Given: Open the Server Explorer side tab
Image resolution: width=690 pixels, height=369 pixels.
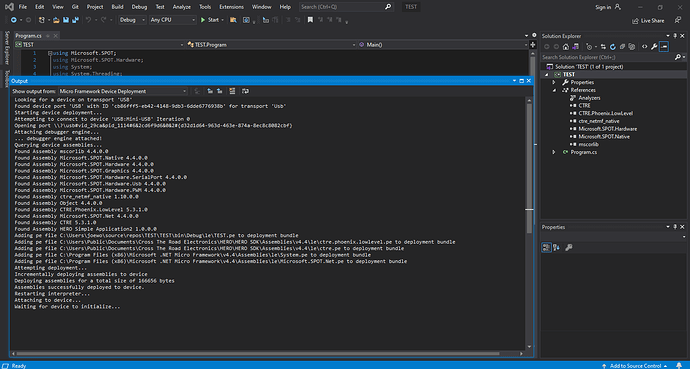Looking at the screenshot, I should click(x=7, y=48).
